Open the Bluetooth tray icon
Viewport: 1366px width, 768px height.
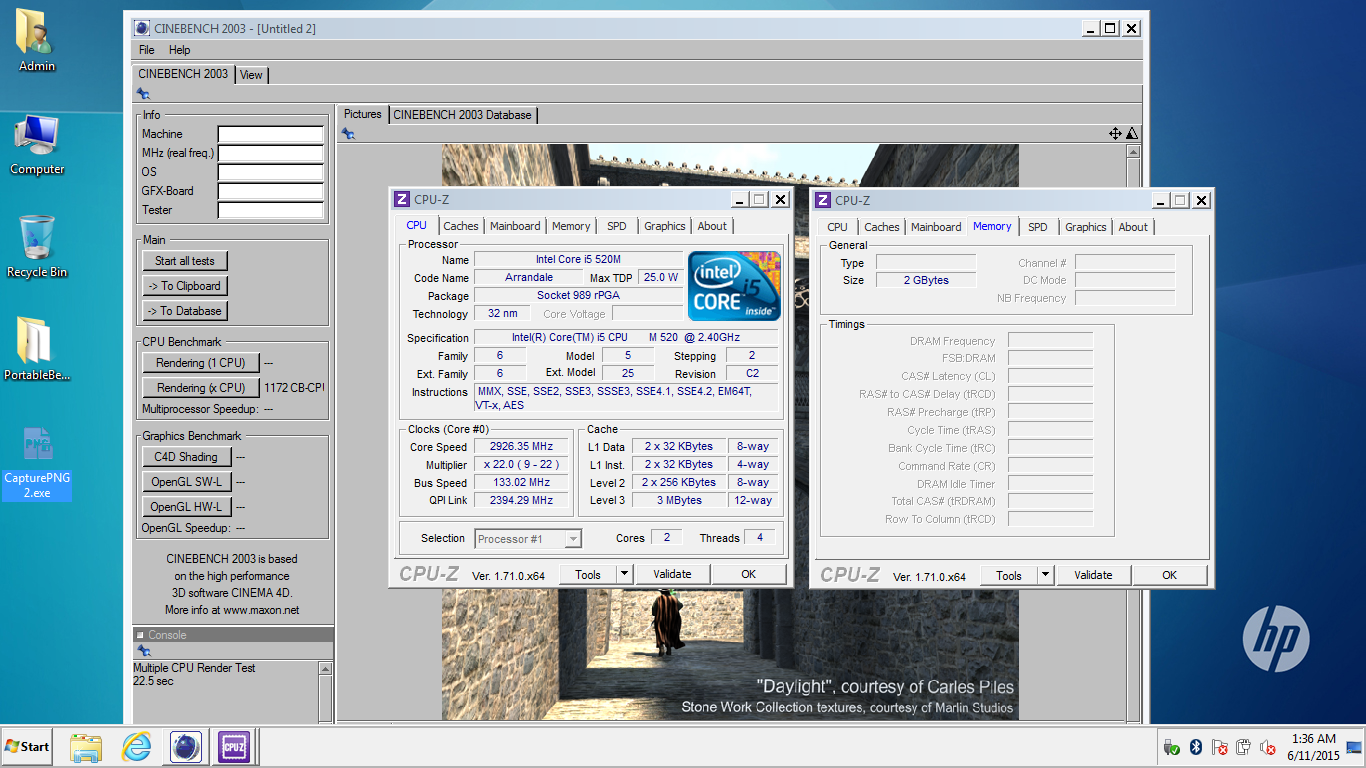[x=1195, y=747]
